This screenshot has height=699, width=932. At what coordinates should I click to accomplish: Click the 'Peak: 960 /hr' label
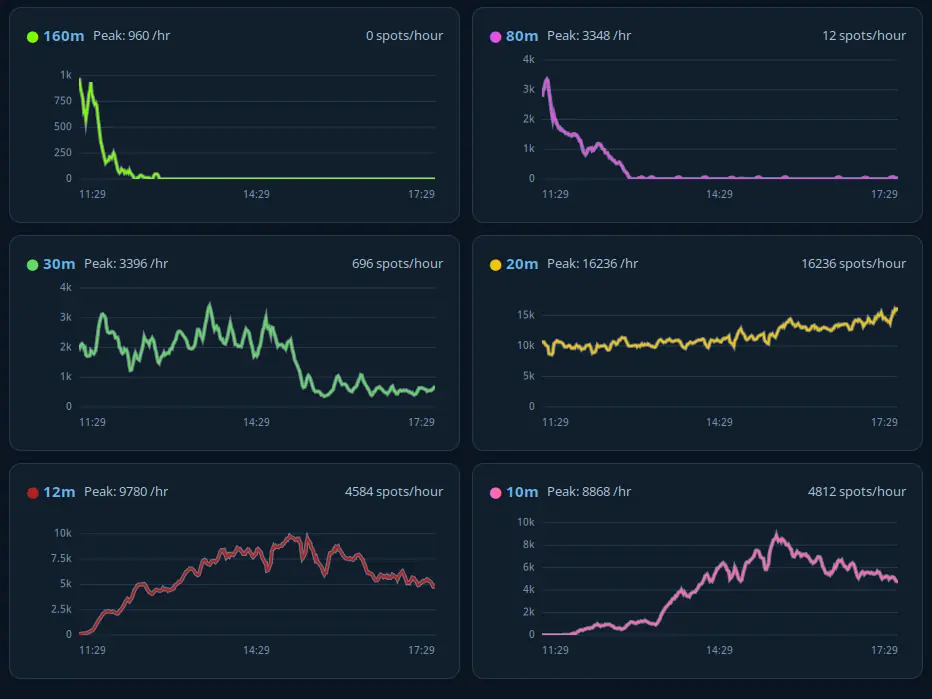(x=131, y=36)
